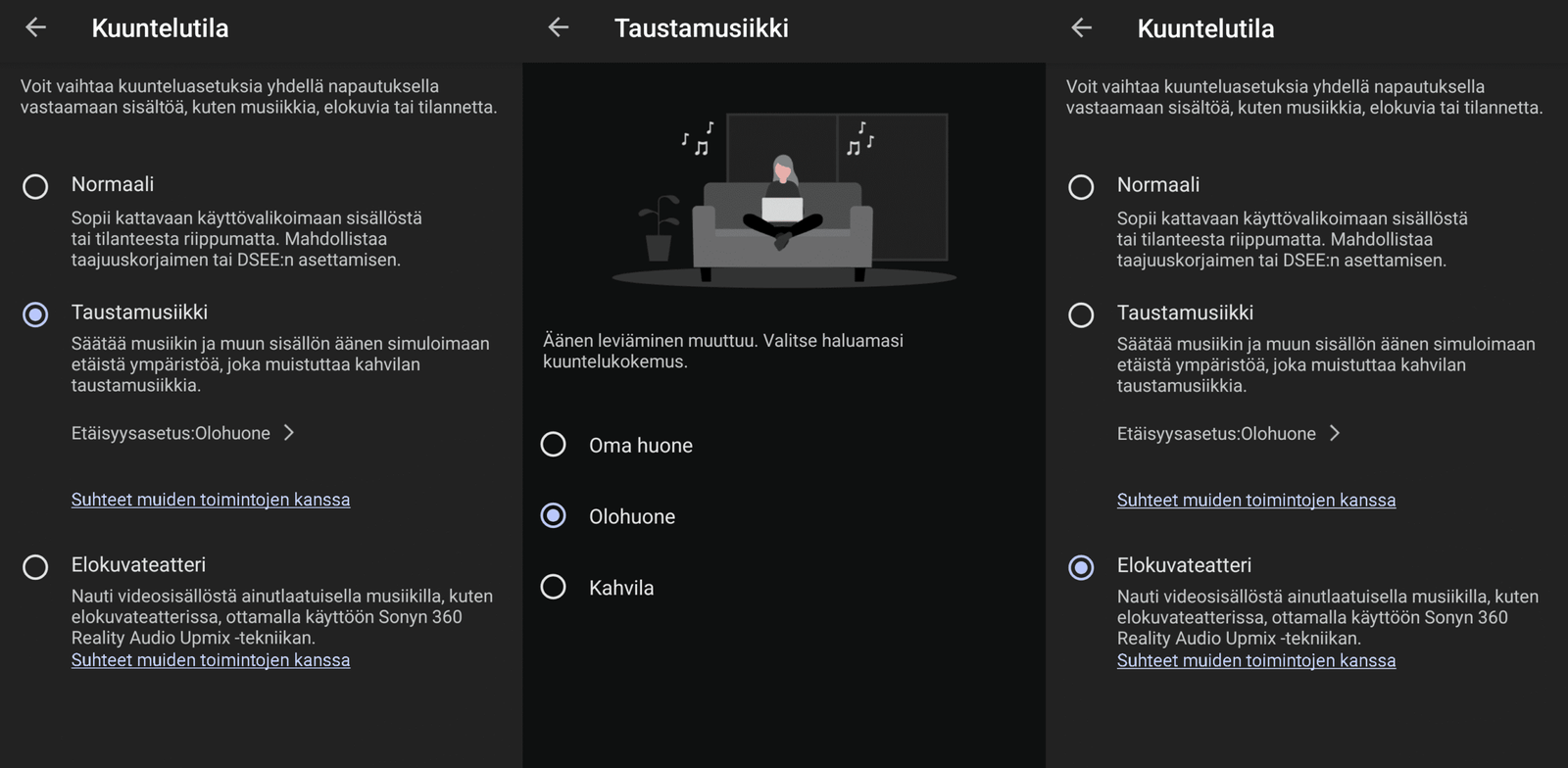Go back from the Taustamusiikki screen
This screenshot has height=768, width=1568.
pyautogui.click(x=559, y=27)
